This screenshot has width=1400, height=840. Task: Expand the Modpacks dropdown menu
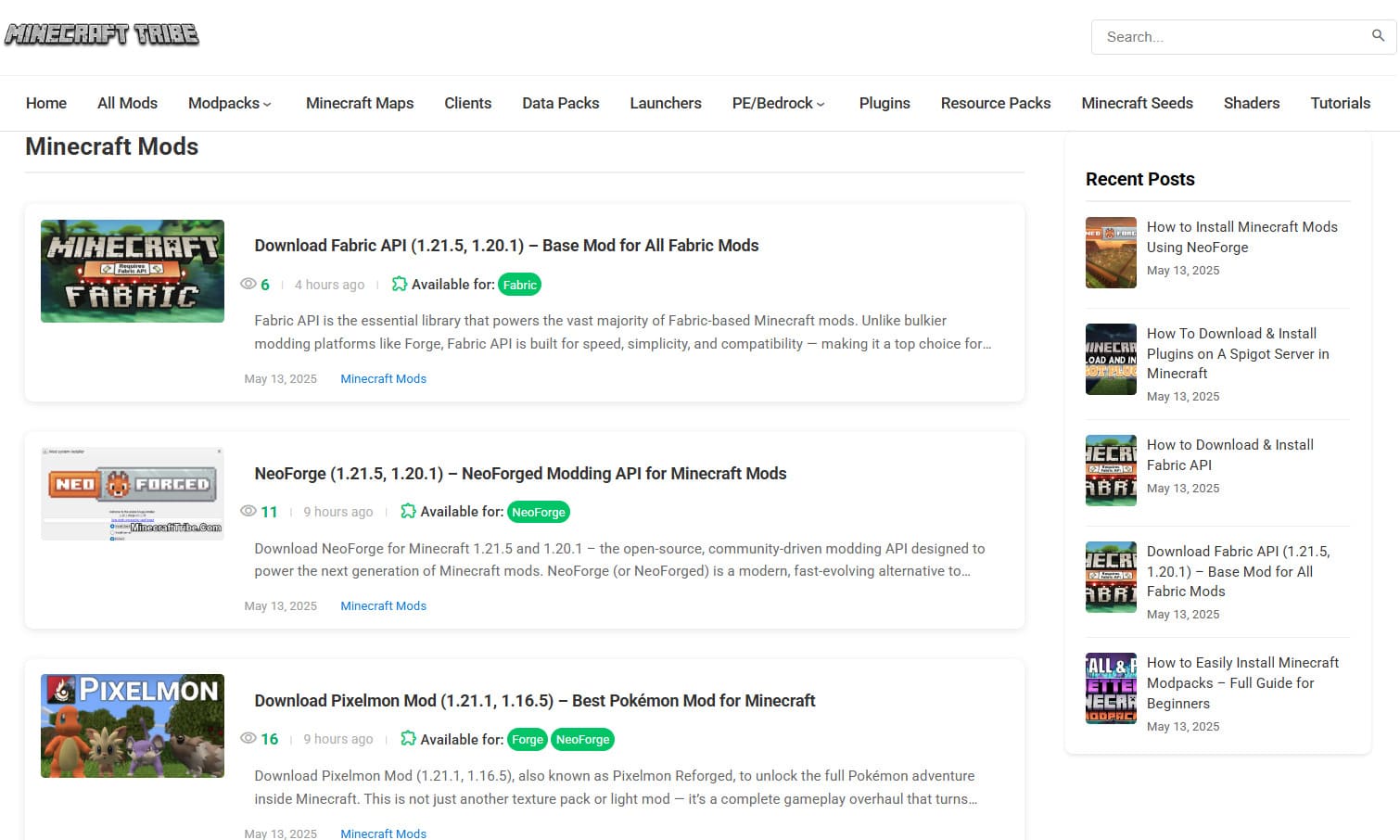click(230, 103)
